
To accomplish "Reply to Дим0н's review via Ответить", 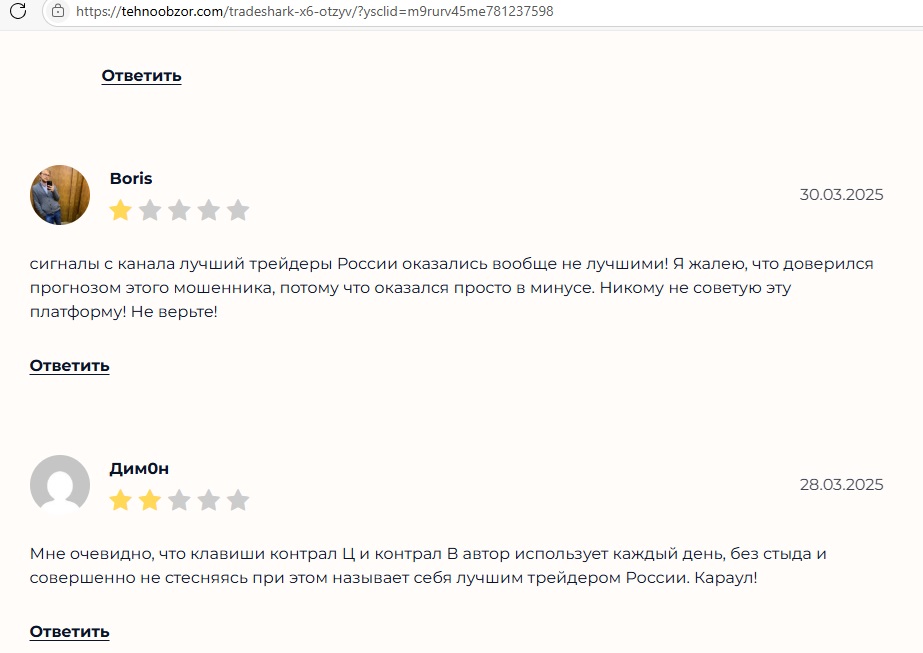I will point(69,632).
